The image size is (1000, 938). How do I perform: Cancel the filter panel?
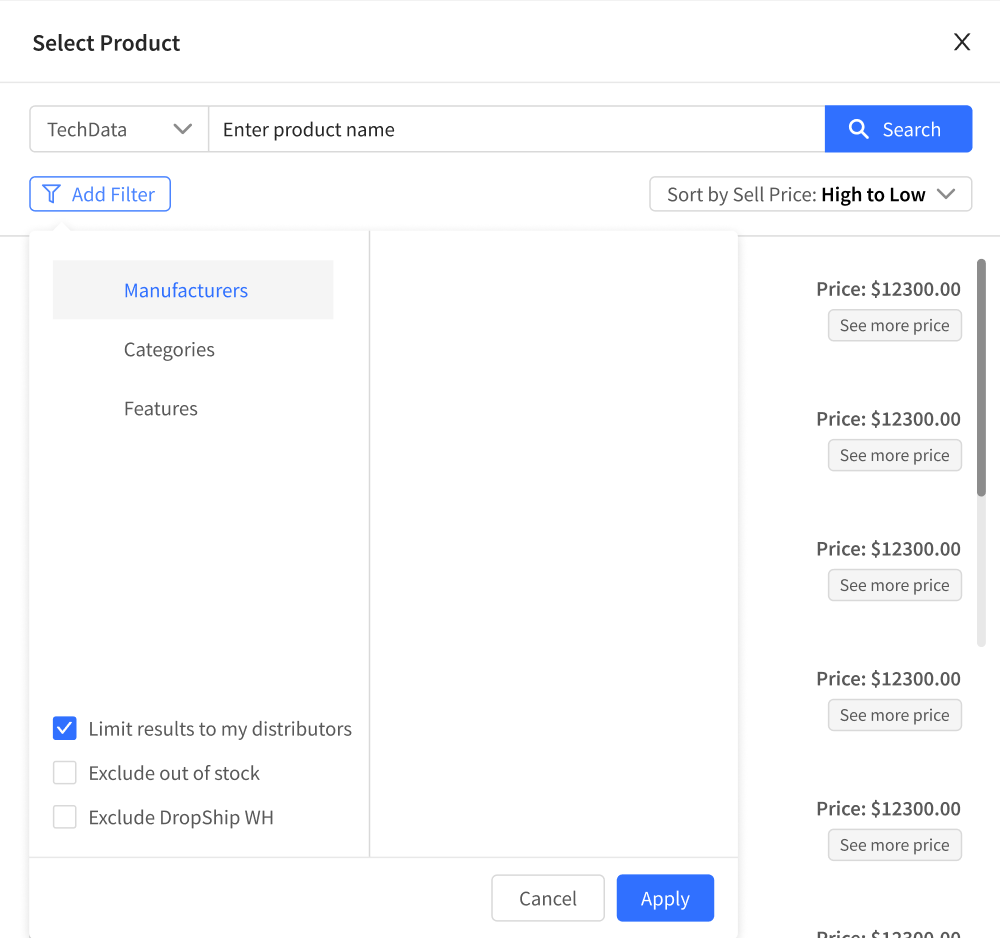(548, 898)
